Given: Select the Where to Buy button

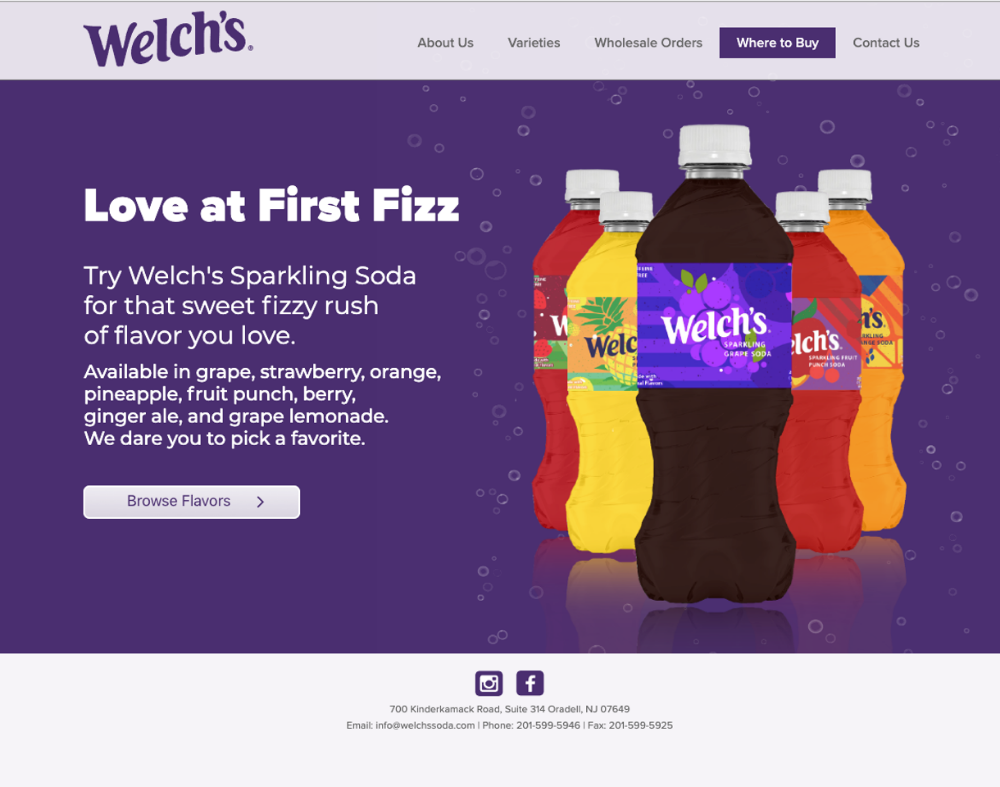Looking at the screenshot, I should 777,43.
